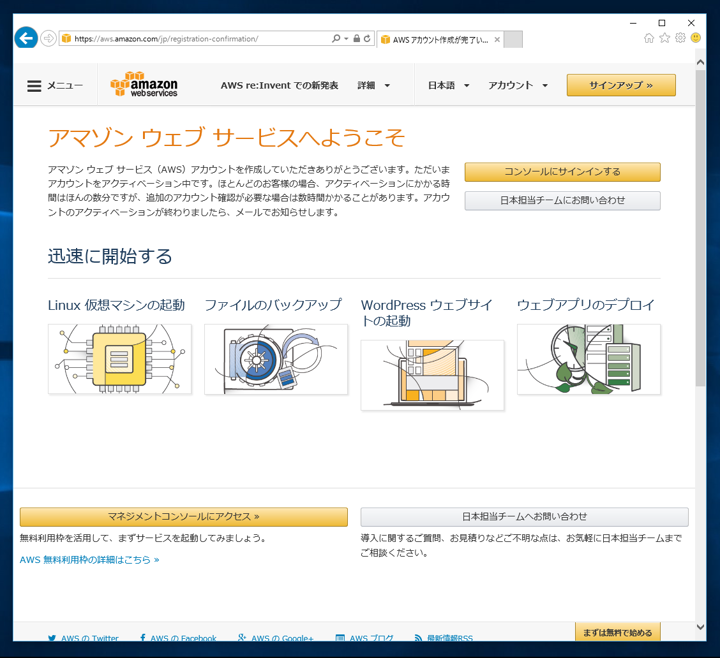
Task: Click the scrollbar up arrow
Action: [700, 62]
